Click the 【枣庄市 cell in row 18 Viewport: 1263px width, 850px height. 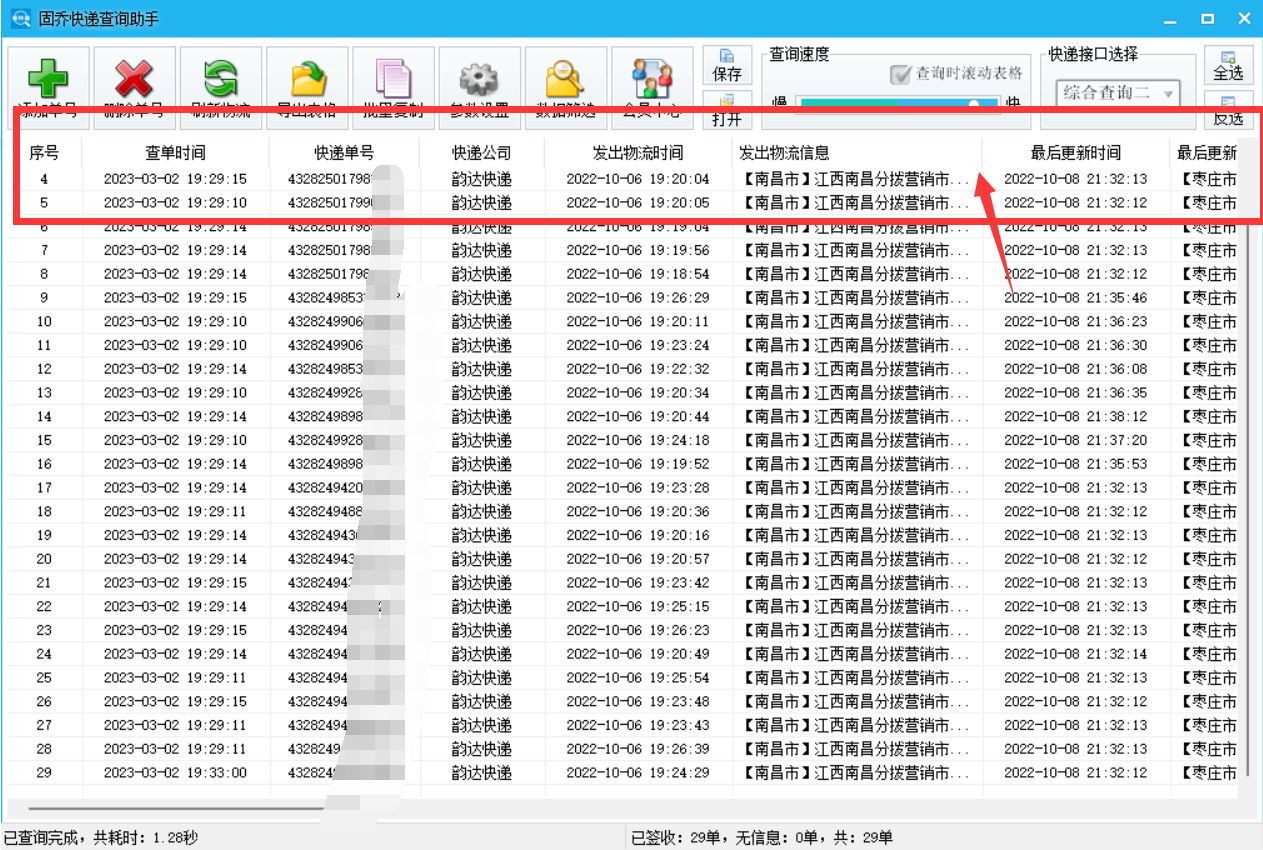click(x=1208, y=512)
